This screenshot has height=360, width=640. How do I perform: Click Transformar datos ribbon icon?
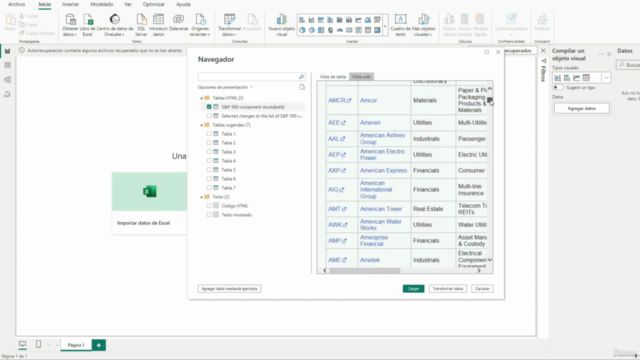coord(229,24)
